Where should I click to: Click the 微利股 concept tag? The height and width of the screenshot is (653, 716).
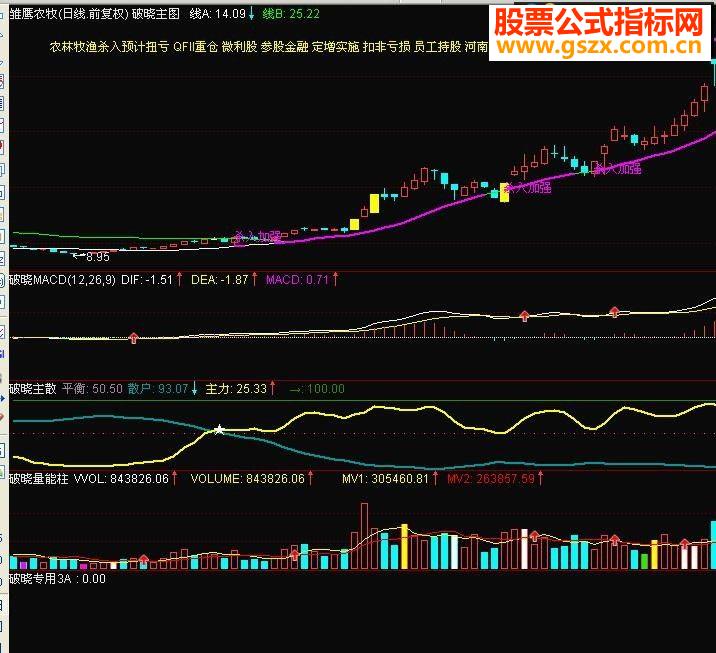(x=239, y=47)
